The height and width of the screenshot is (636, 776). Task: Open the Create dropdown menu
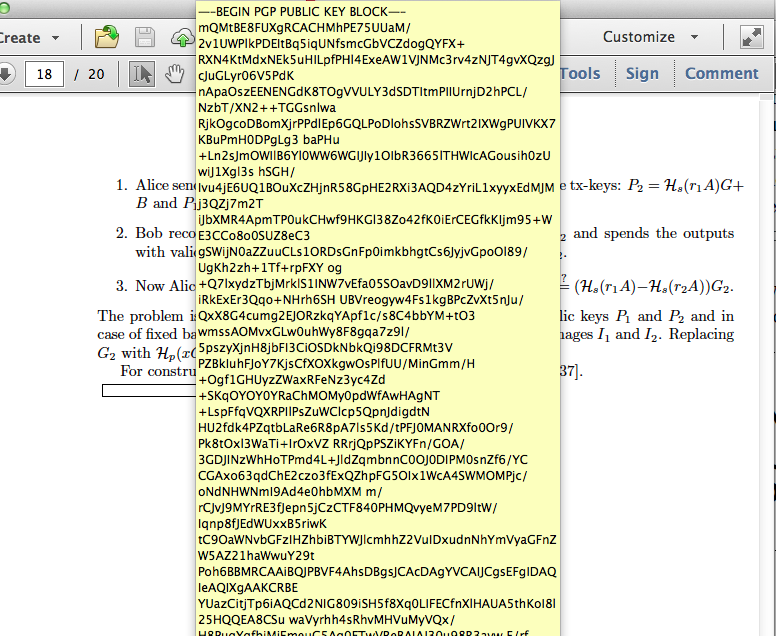point(29,38)
